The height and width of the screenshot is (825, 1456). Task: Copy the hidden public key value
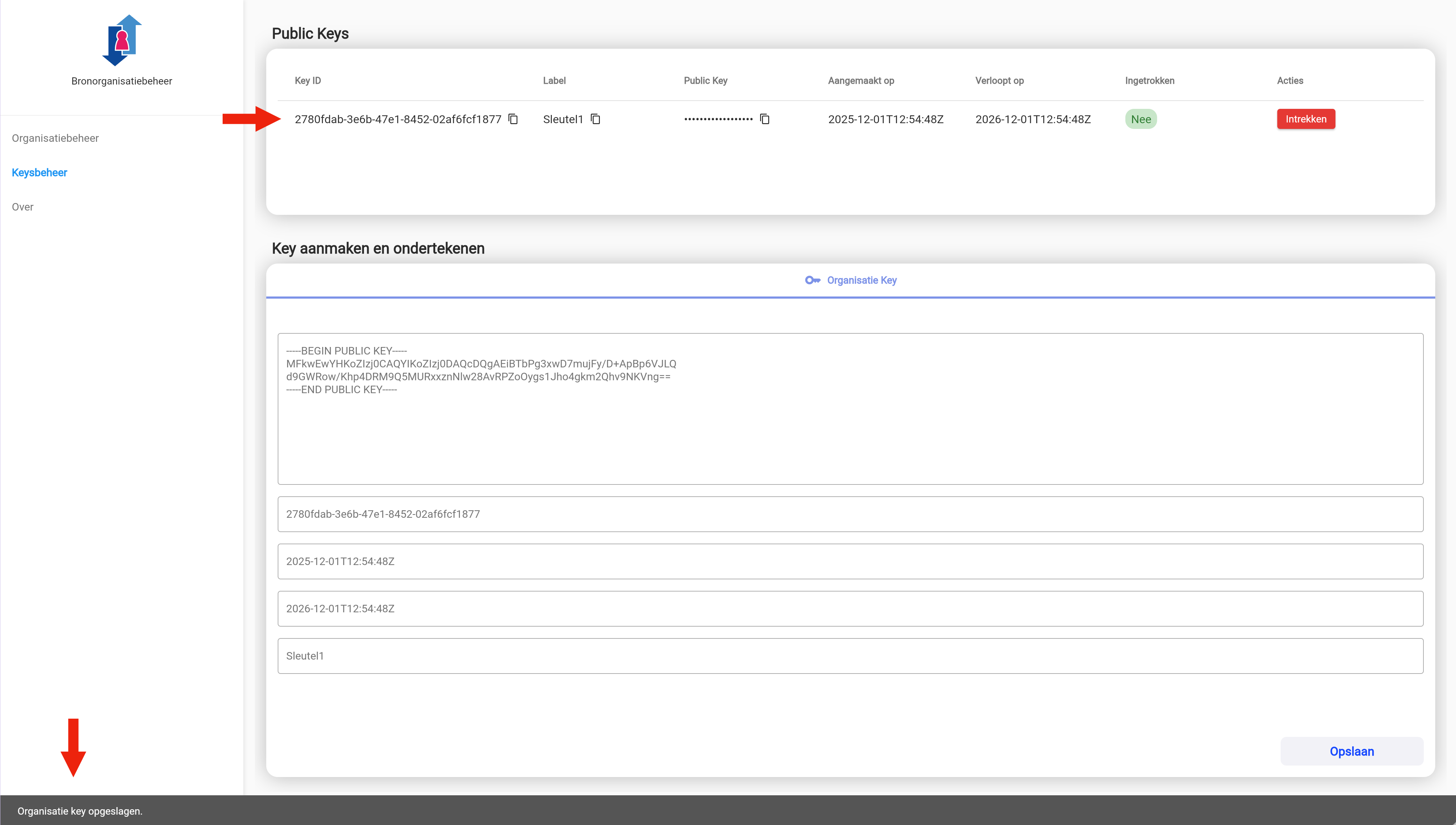(x=765, y=119)
